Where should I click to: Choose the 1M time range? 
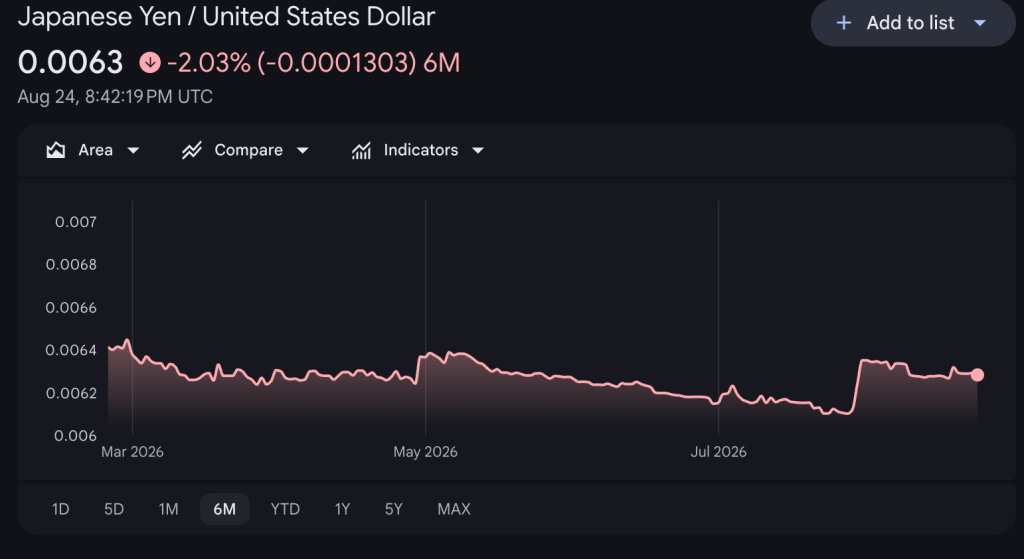pos(168,509)
